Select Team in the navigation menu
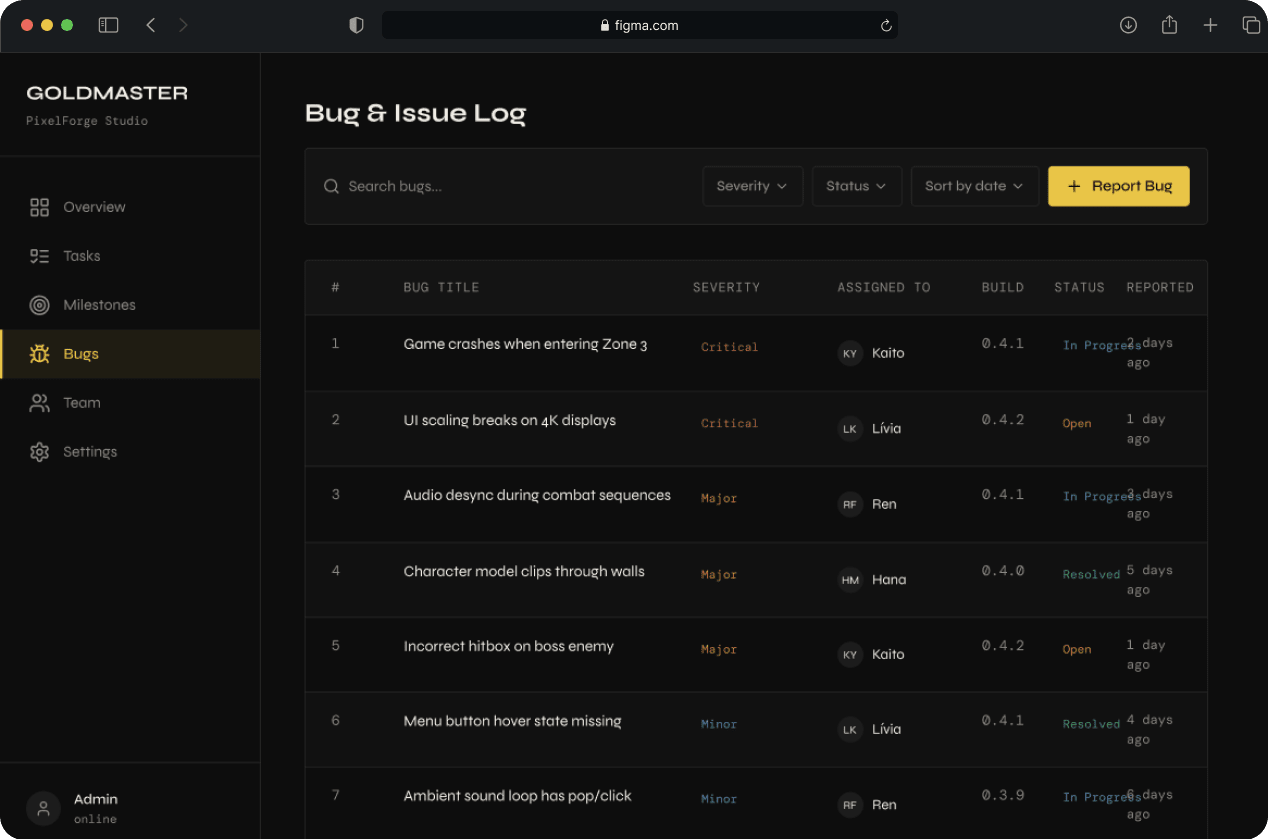 pyautogui.click(x=82, y=402)
